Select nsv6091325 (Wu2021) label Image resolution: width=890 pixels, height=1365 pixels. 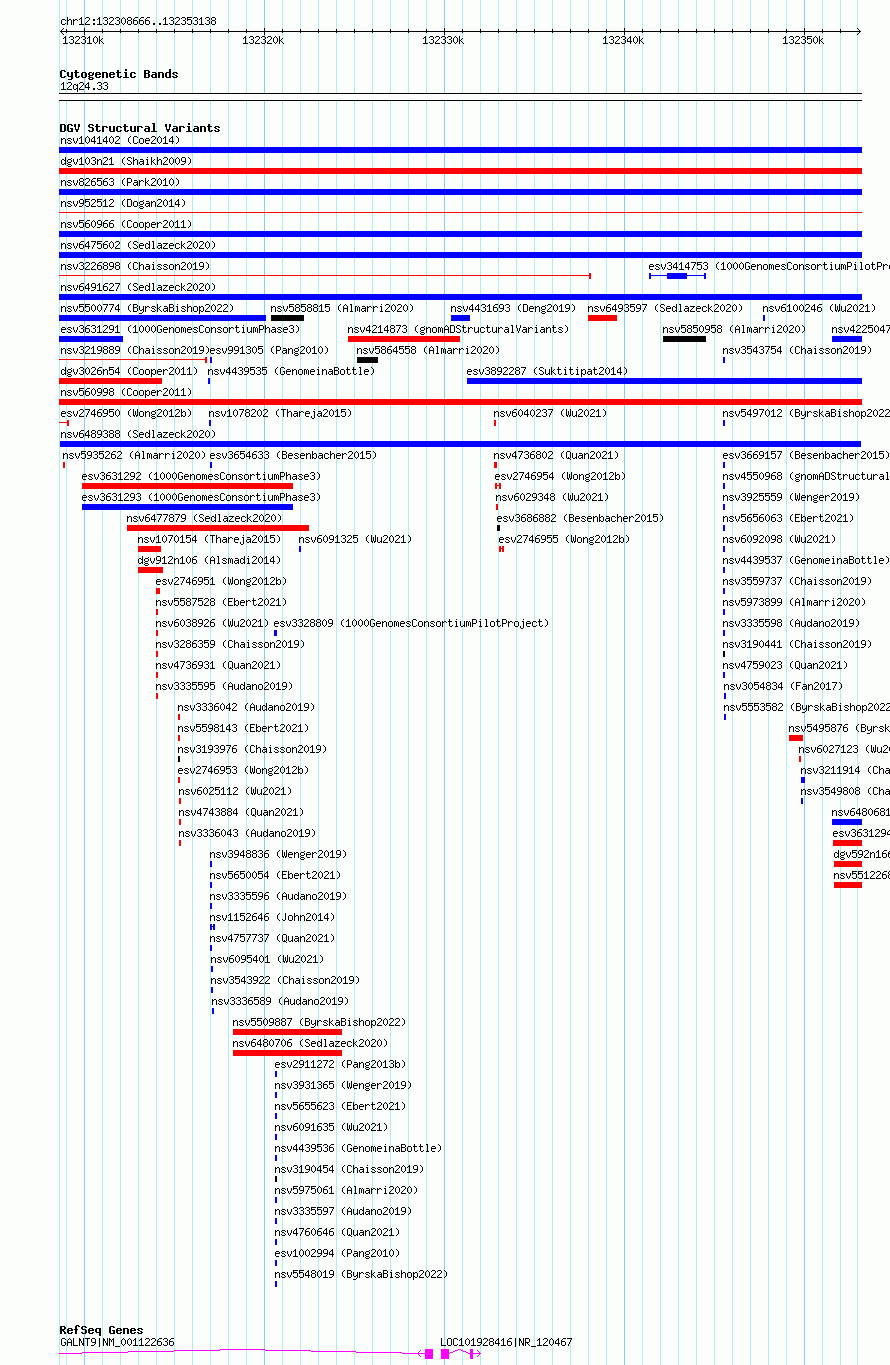[x=355, y=539]
